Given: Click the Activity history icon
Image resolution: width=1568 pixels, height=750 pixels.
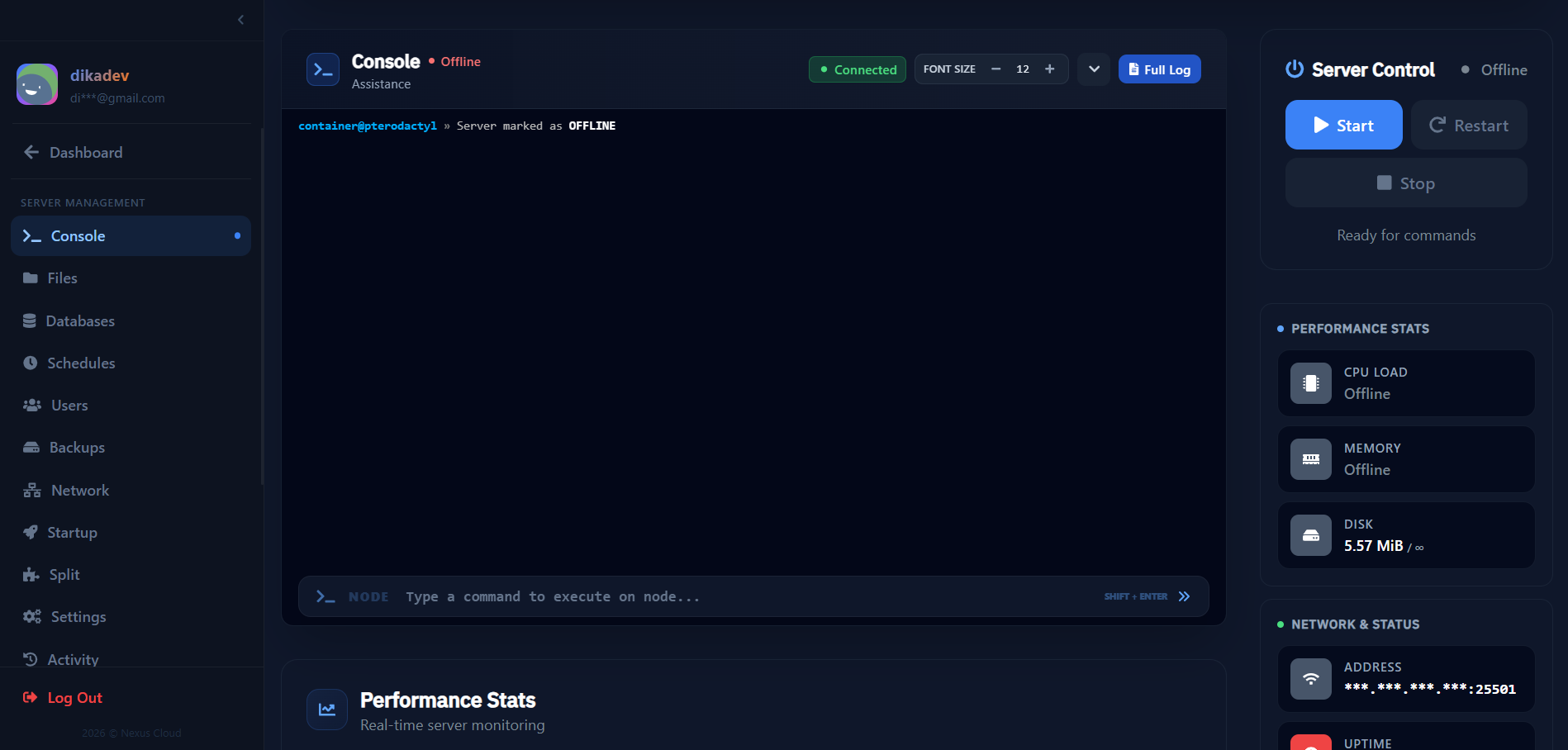Looking at the screenshot, I should [31, 658].
